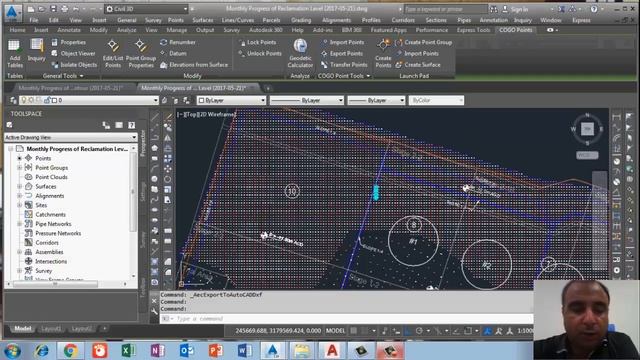Open the layer dropdown showing 0
This screenshot has width=640, height=360.
[89, 100]
